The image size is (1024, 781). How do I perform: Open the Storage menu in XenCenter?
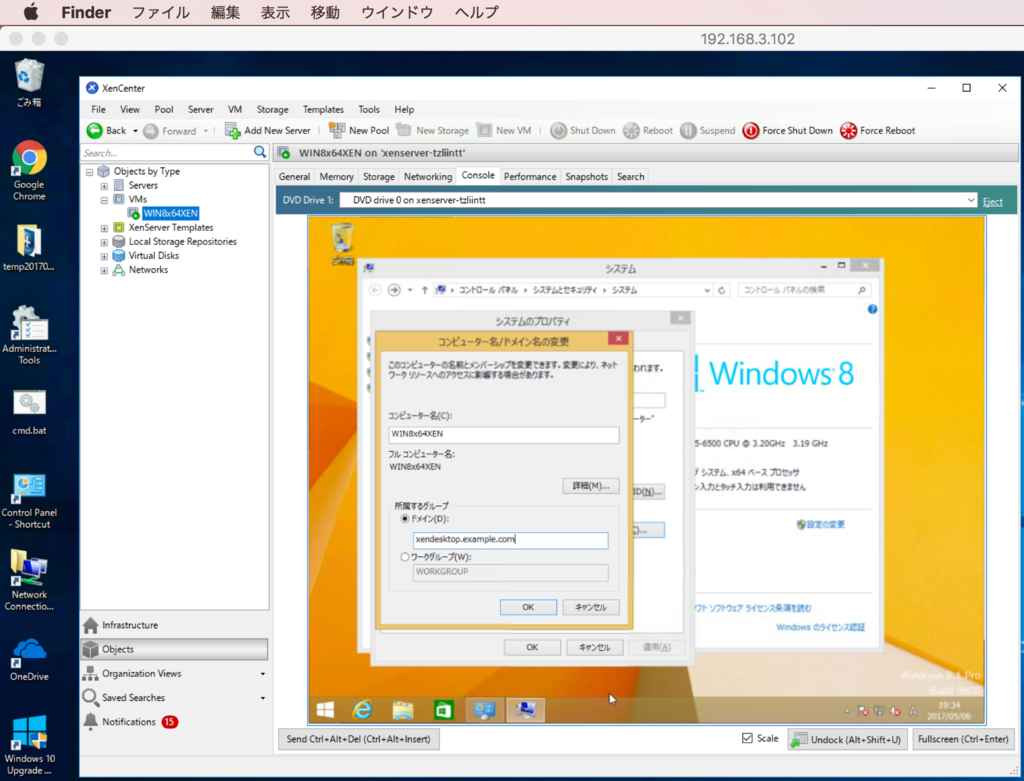point(272,110)
